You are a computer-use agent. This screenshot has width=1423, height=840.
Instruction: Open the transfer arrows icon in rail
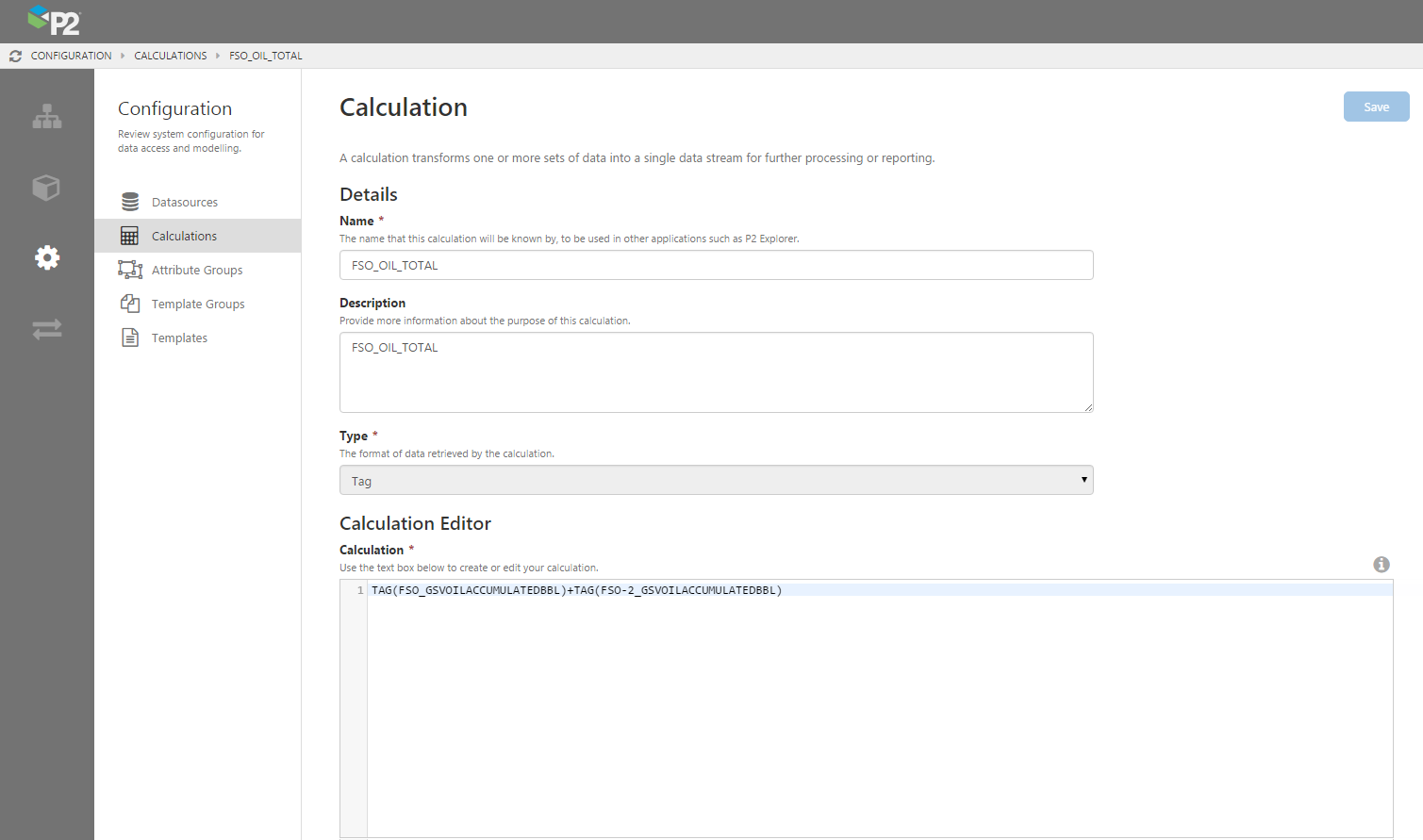click(x=47, y=329)
